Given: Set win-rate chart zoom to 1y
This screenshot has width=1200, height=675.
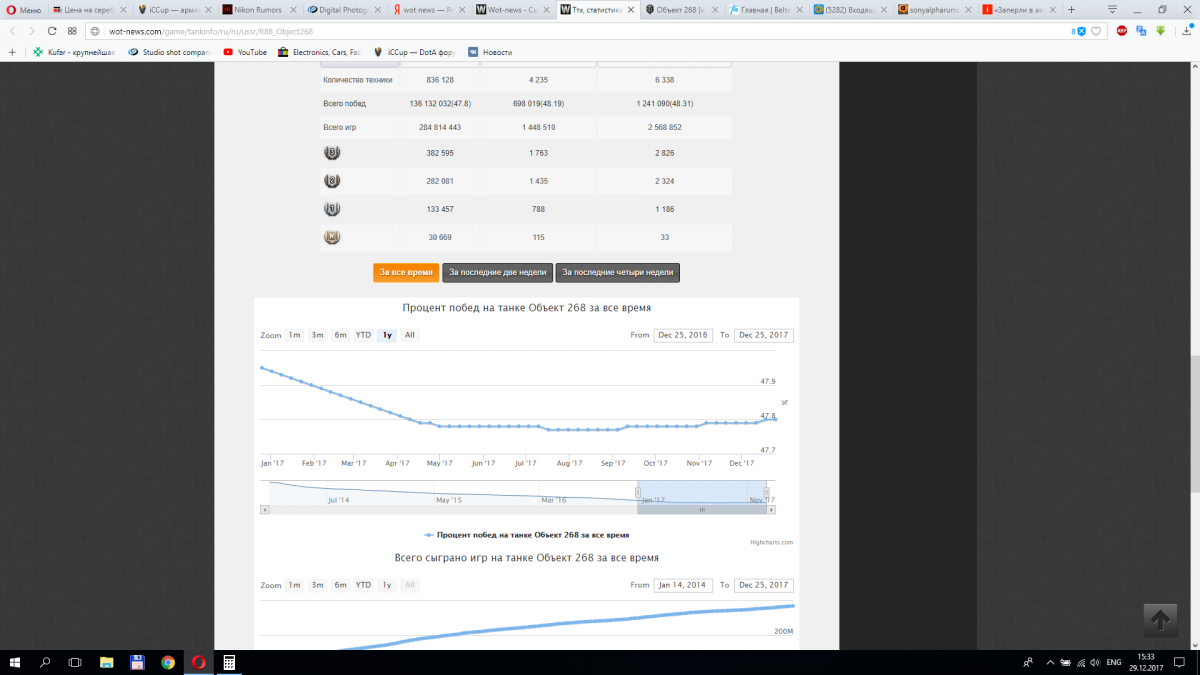Looking at the screenshot, I should point(387,335).
